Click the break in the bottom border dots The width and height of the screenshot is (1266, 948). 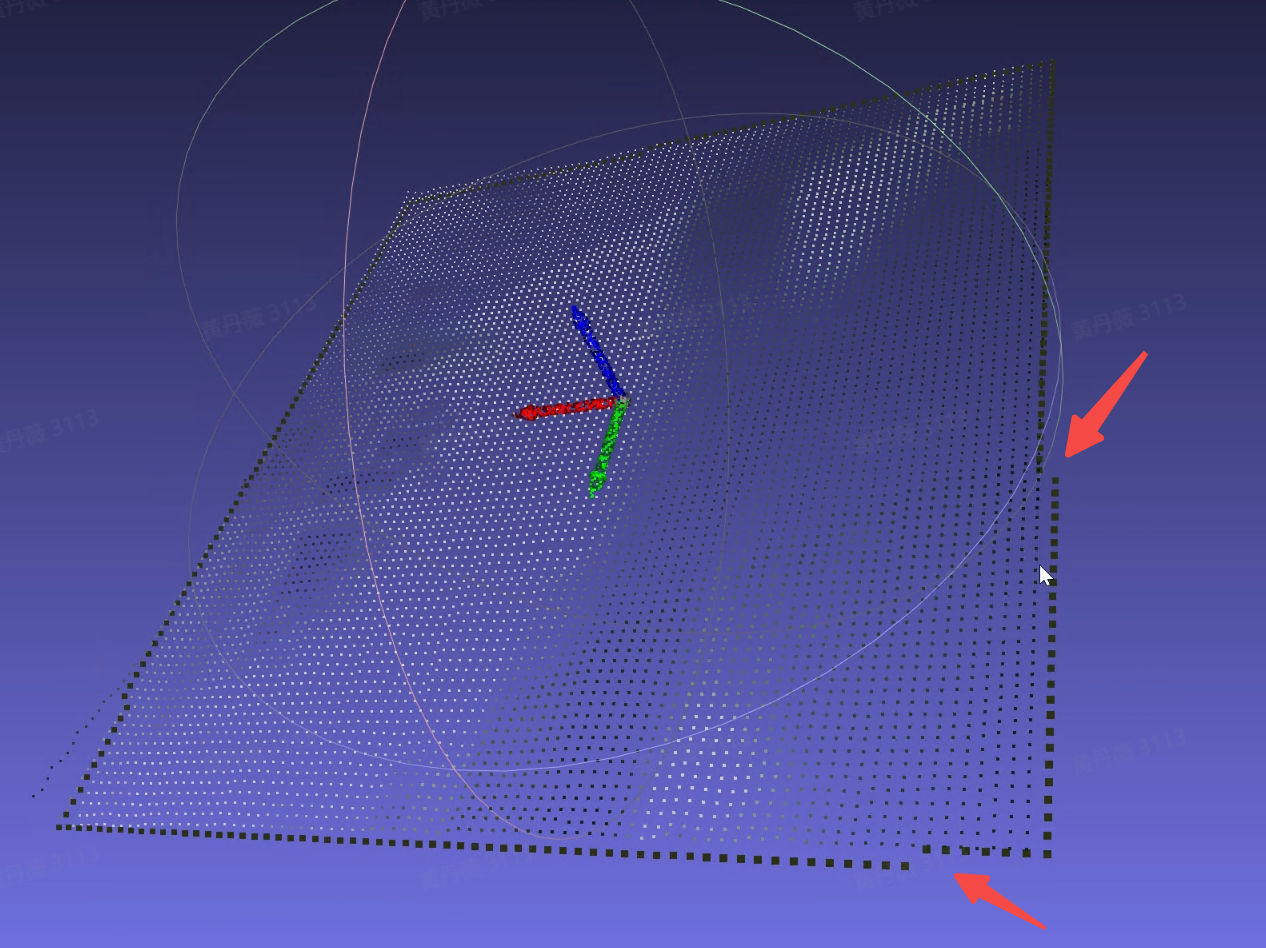pyautogui.click(x=915, y=858)
